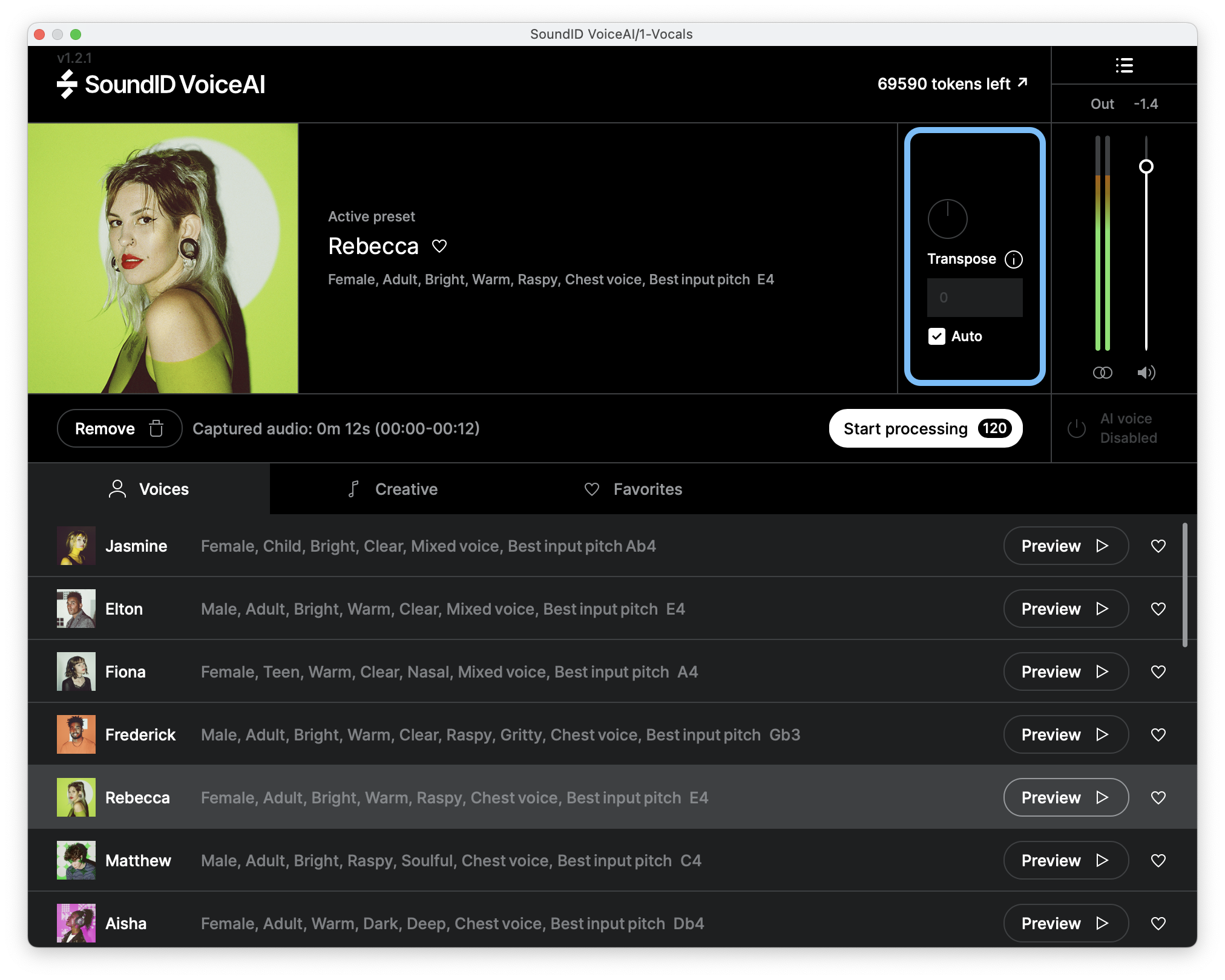Click the large Rebecca preset portrait

pyautogui.click(x=163, y=258)
